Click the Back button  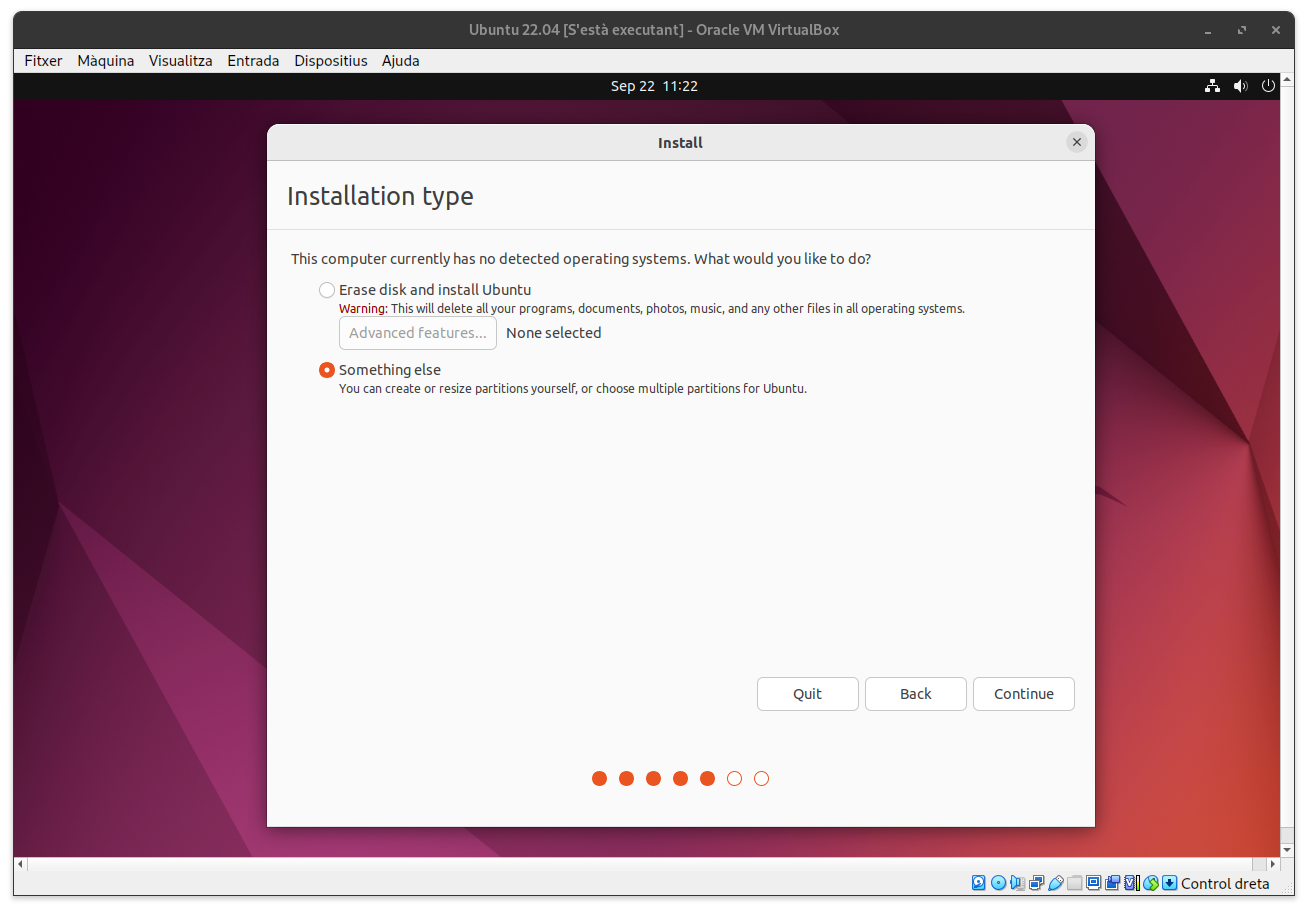coord(915,694)
